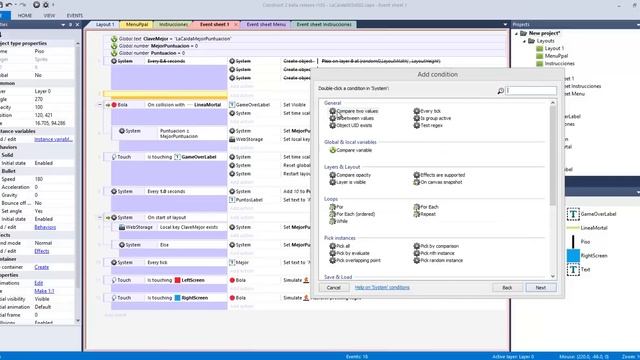640x360 pixels.
Task: Collapse the Bola On collision event
Action: 100,105
